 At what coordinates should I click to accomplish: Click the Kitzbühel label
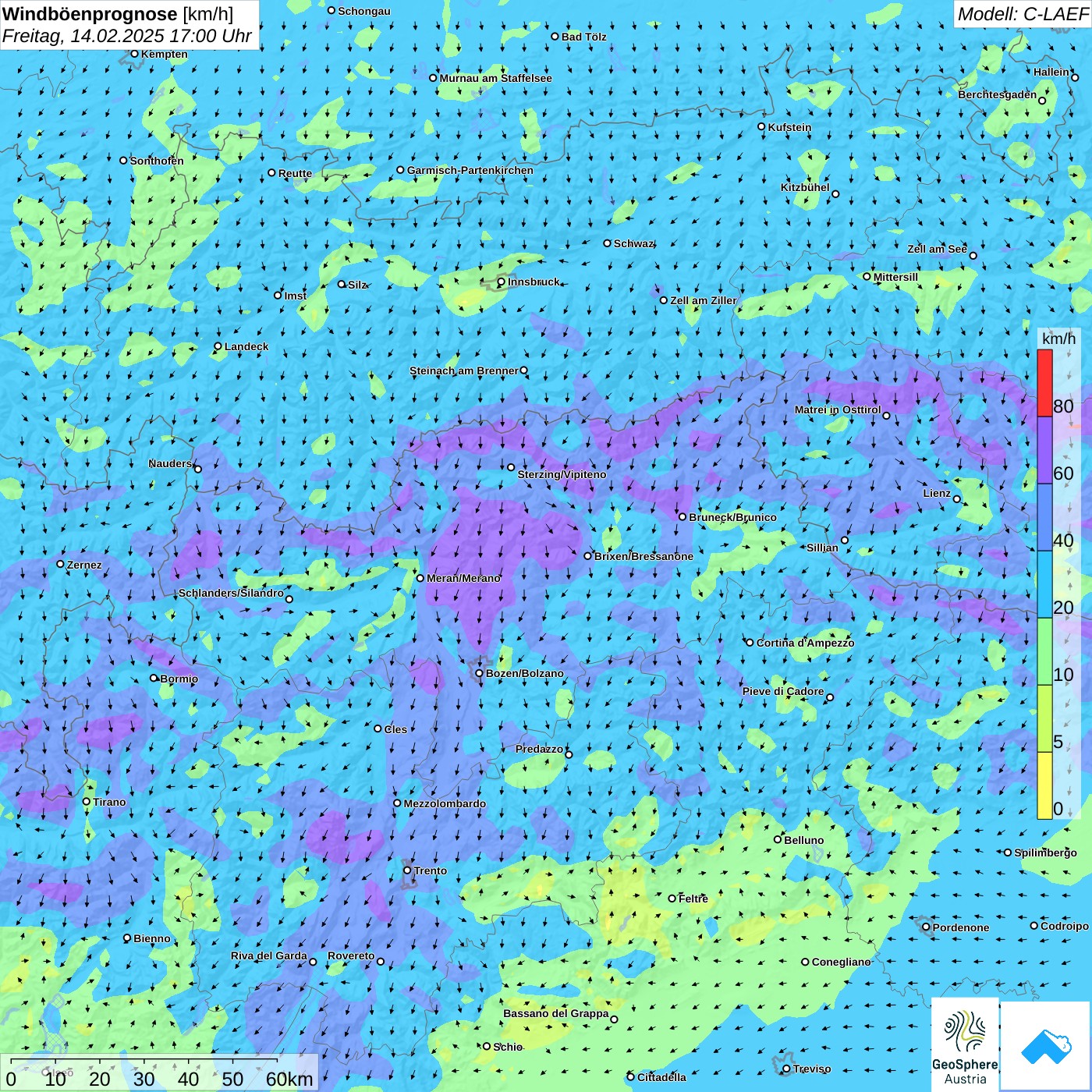click(805, 187)
